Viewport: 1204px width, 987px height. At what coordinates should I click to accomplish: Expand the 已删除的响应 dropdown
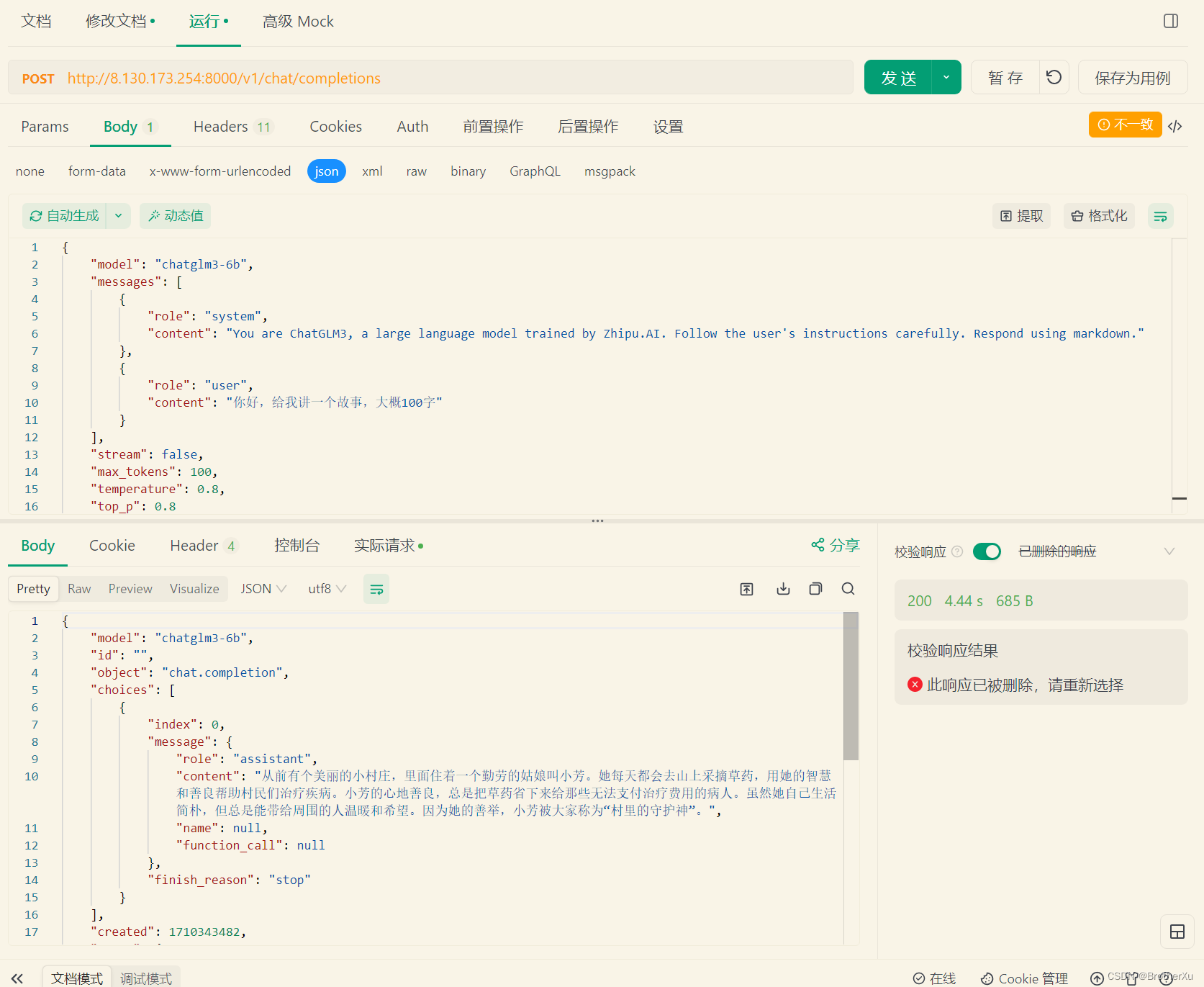[1169, 551]
